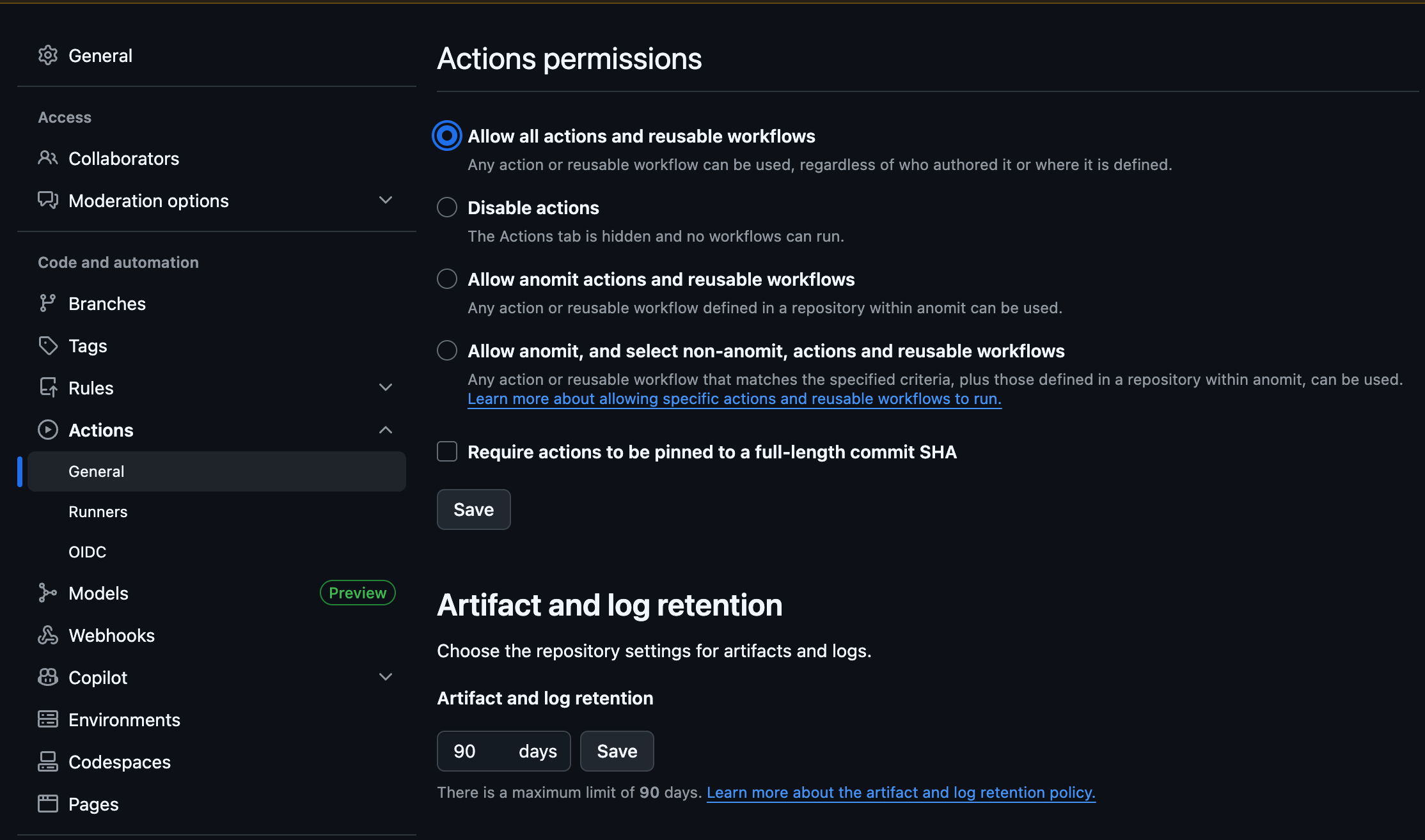Open Pages settings

point(217,804)
